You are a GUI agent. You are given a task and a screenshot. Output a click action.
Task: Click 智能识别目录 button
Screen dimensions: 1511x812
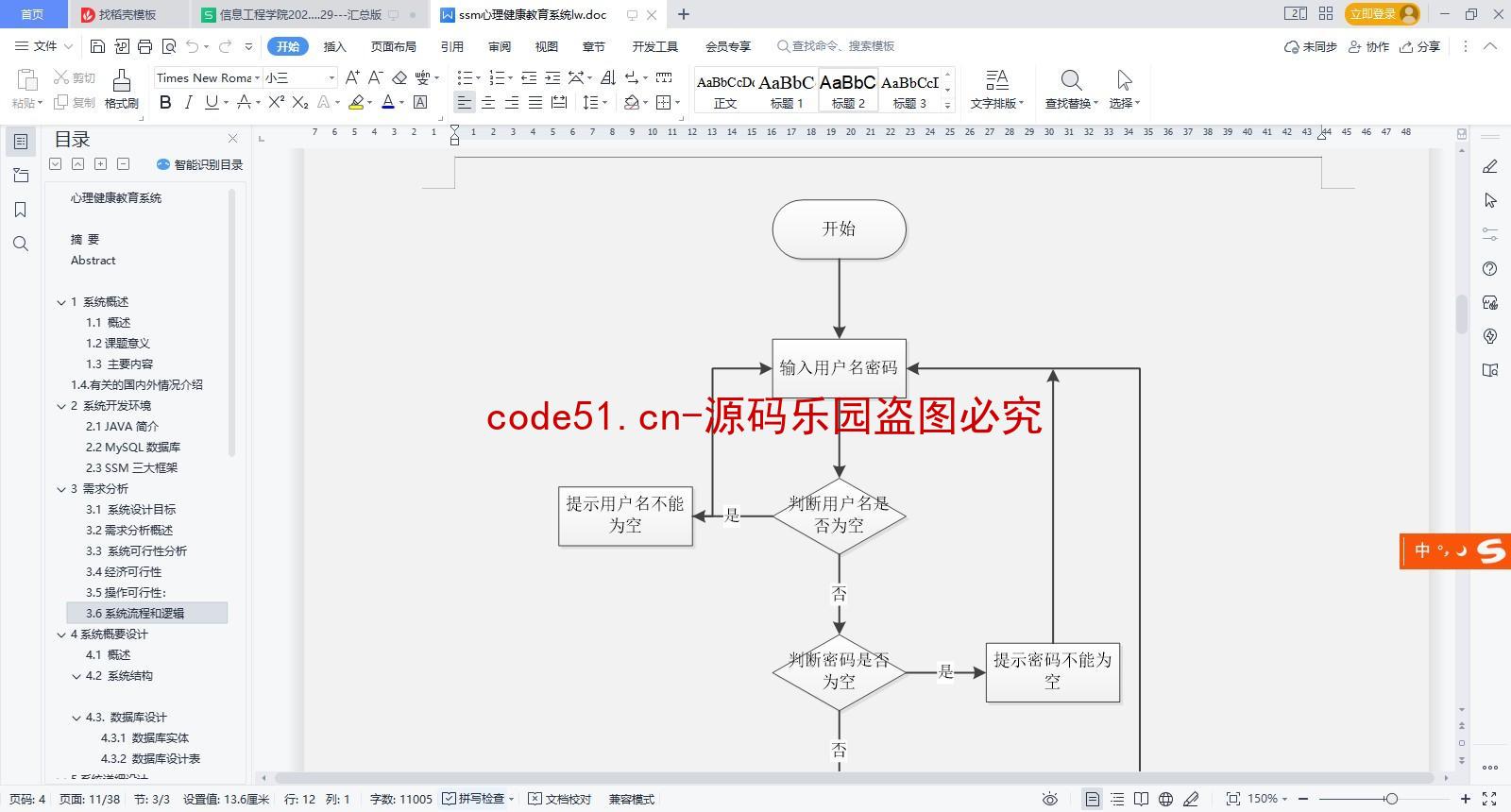pyautogui.click(x=199, y=164)
